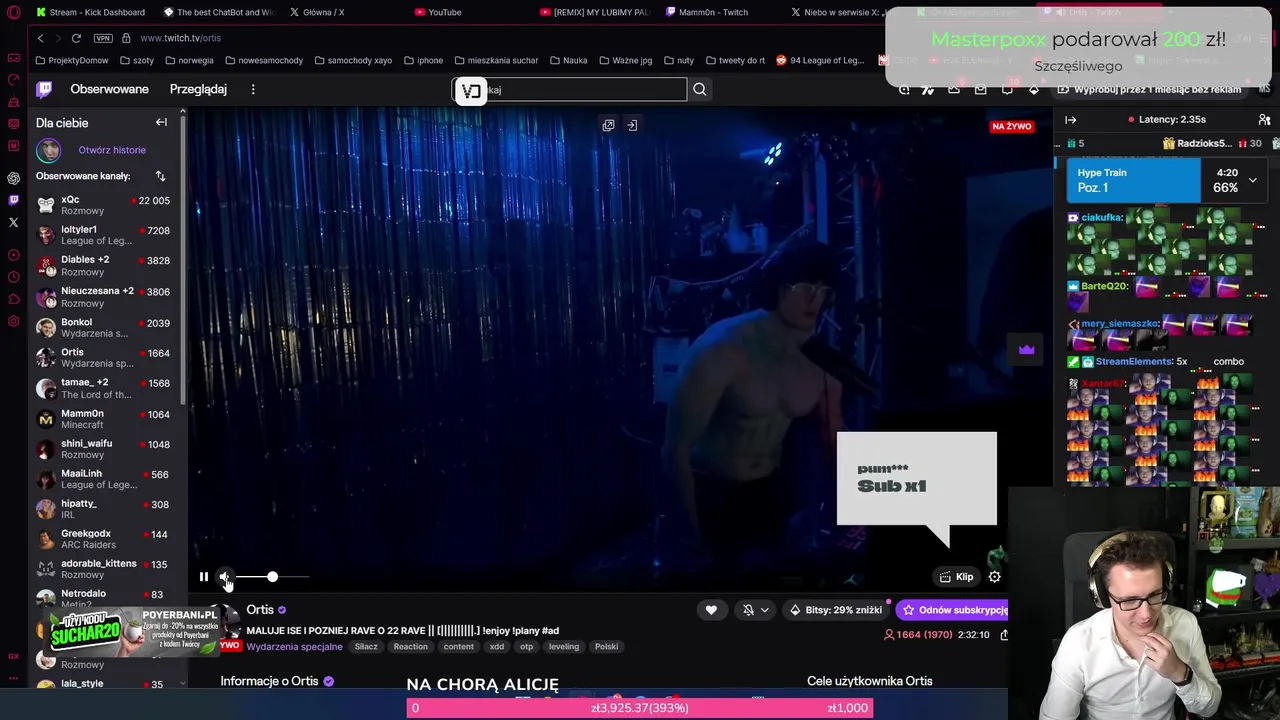
Task: Switch to Stream - Kick Dashboard tab
Action: [89, 12]
